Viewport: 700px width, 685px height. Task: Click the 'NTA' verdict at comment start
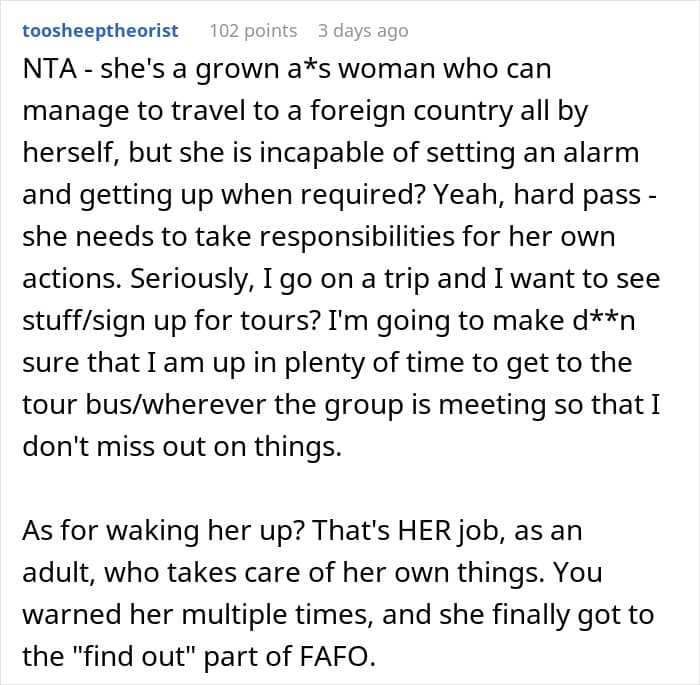point(49,69)
